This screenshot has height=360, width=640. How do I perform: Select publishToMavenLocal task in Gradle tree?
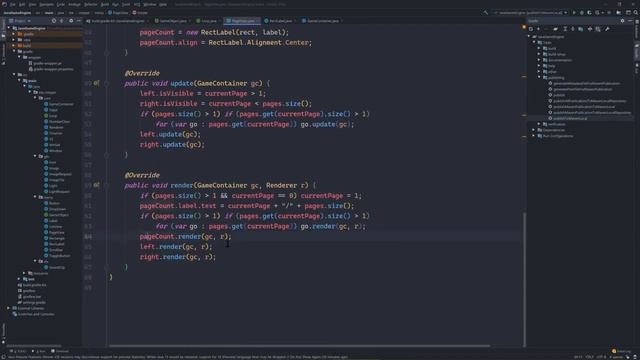point(570,118)
